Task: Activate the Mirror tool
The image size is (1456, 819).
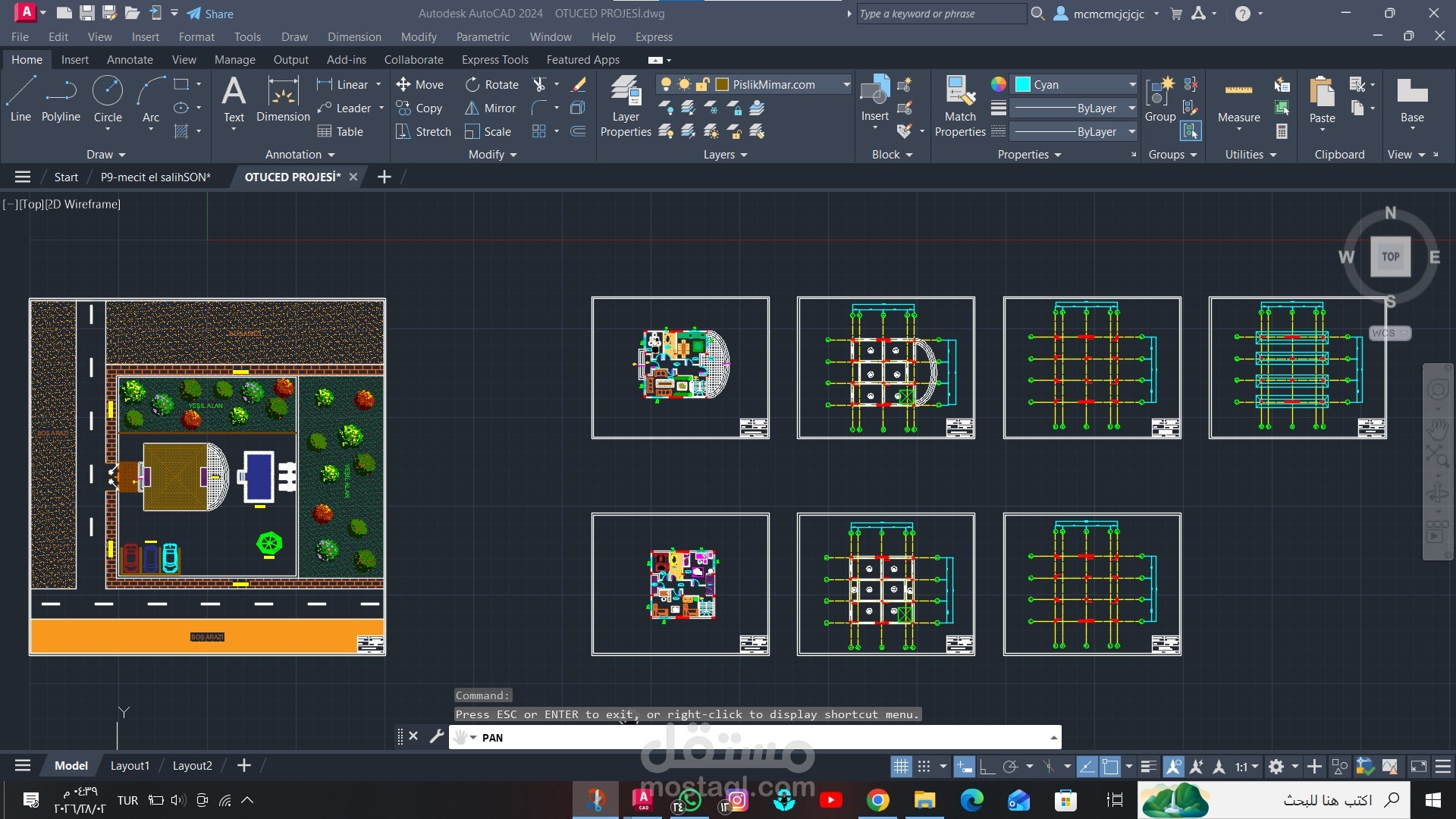Action: [x=491, y=108]
